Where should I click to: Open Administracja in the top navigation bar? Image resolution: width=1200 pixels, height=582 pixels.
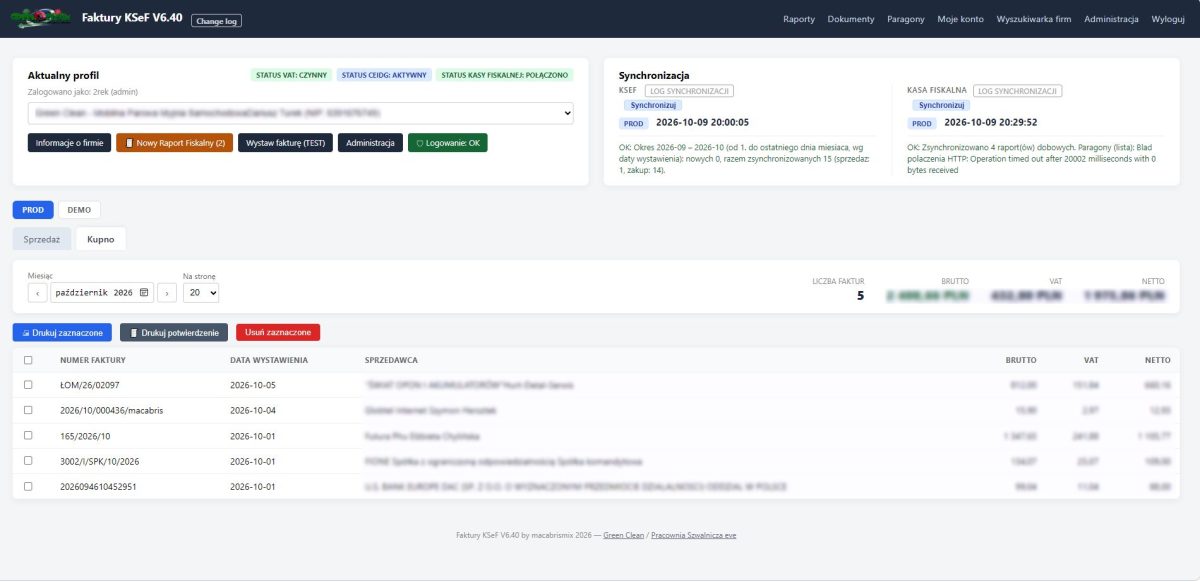click(x=1111, y=19)
